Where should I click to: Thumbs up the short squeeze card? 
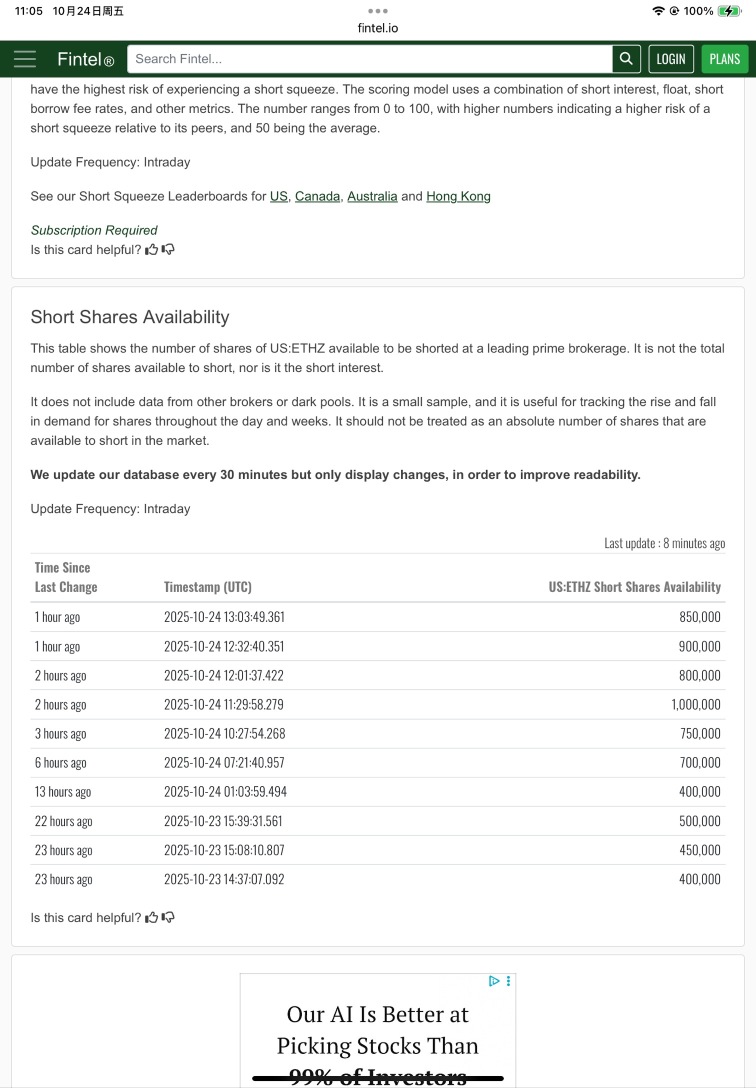152,250
